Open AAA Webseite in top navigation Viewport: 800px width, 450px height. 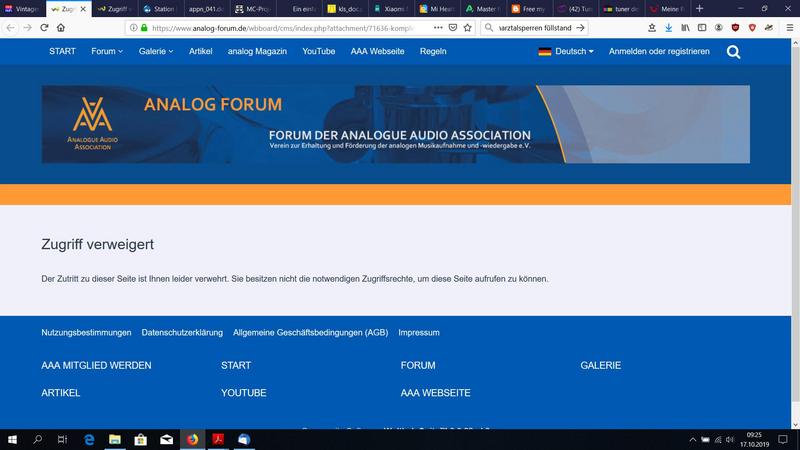coord(377,51)
